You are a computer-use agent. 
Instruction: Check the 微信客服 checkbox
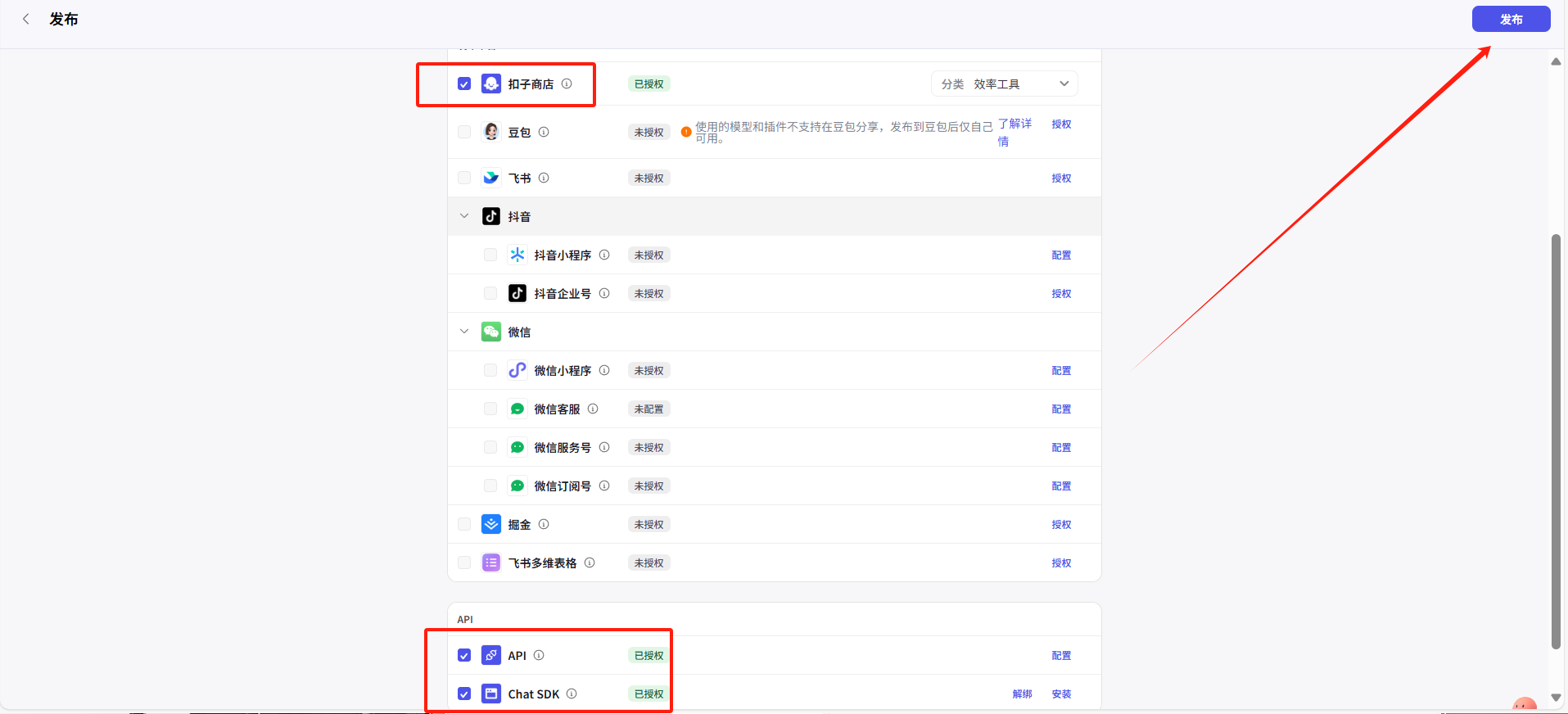click(x=490, y=409)
